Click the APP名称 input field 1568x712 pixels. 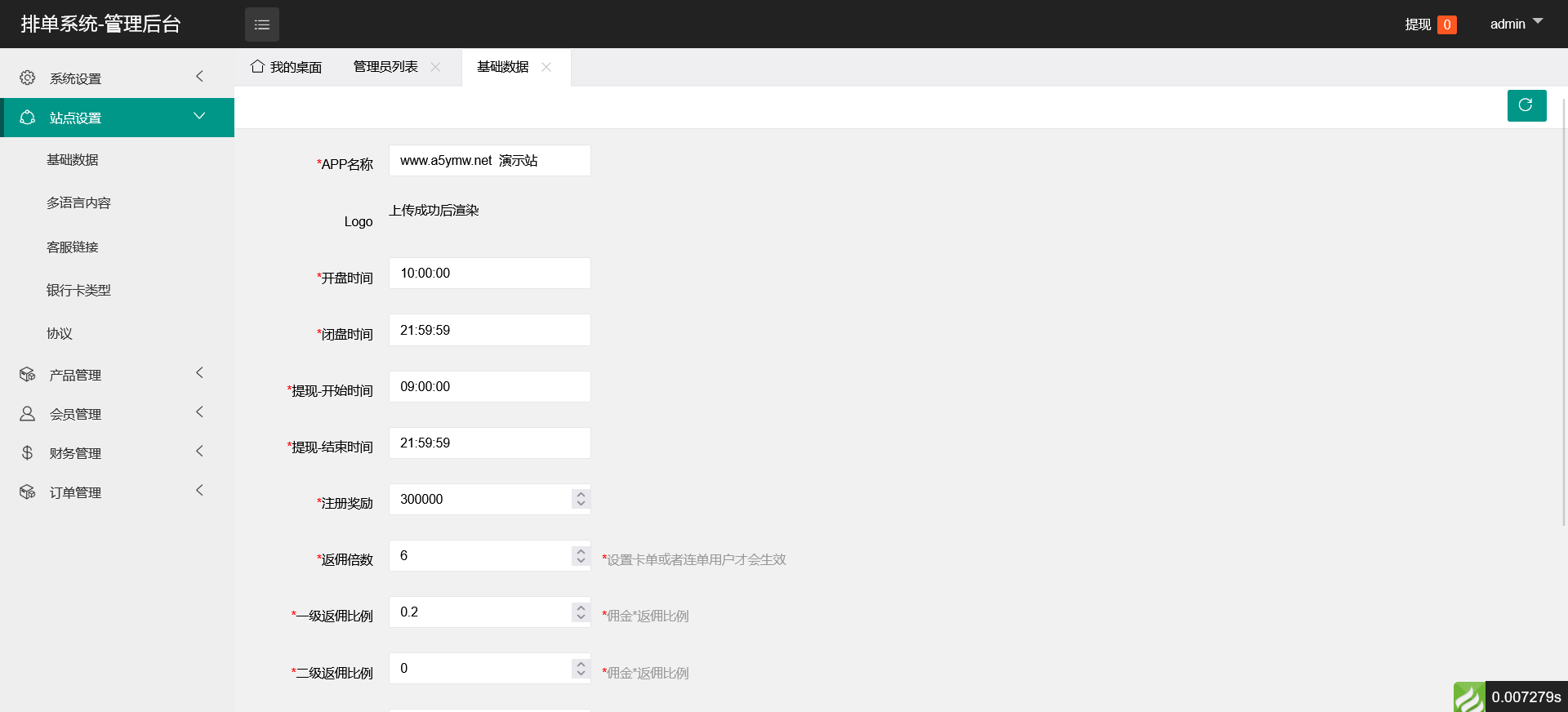(x=489, y=161)
